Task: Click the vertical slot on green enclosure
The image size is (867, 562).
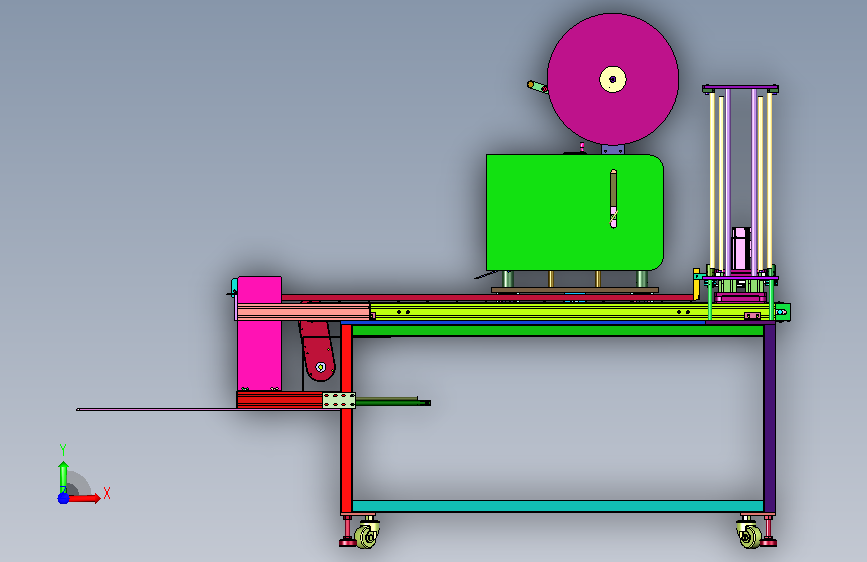Action: [613, 199]
